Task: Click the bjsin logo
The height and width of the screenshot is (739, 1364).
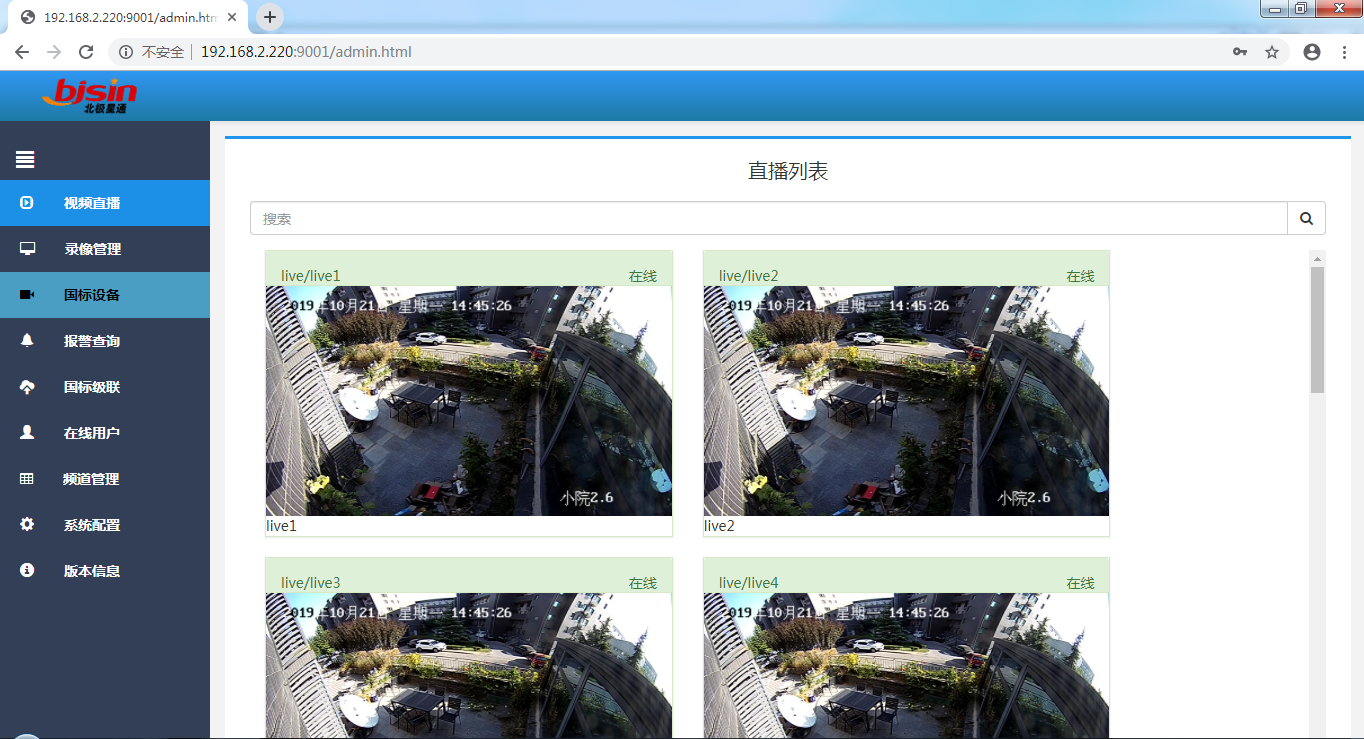Action: (x=90, y=96)
